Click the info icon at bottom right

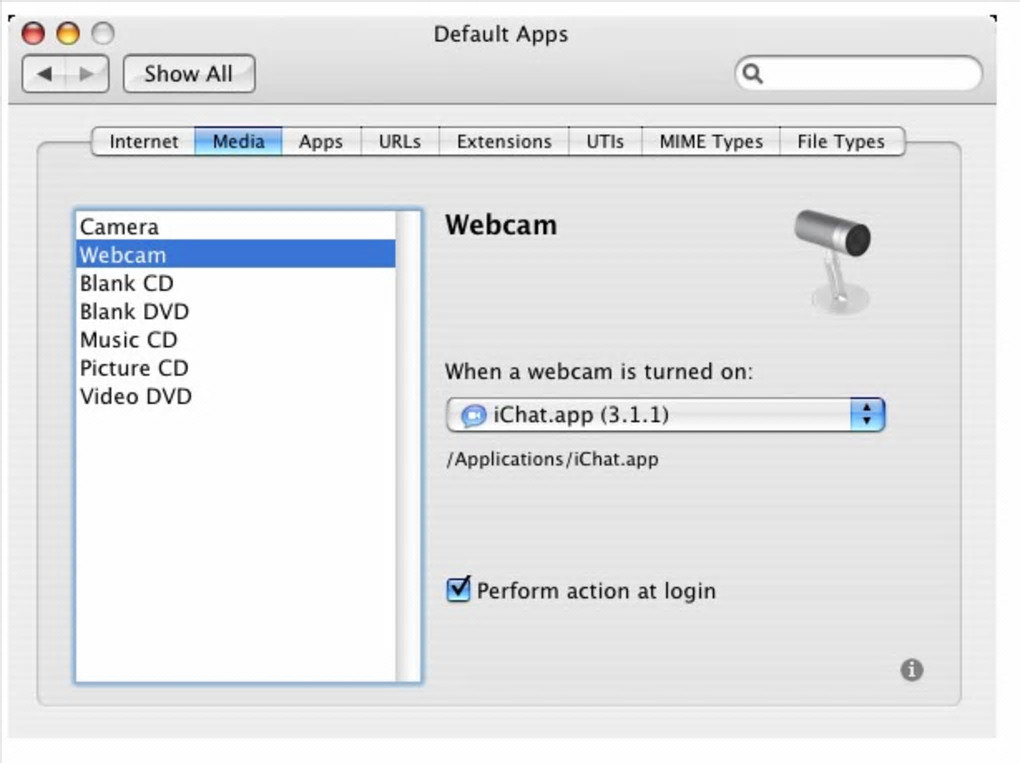click(x=911, y=669)
